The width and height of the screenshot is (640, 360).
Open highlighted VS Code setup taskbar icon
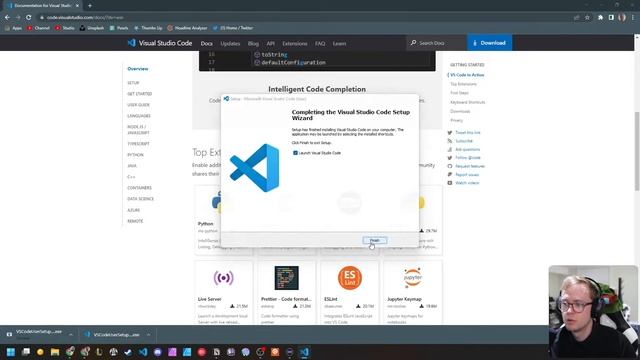click(x=304, y=352)
